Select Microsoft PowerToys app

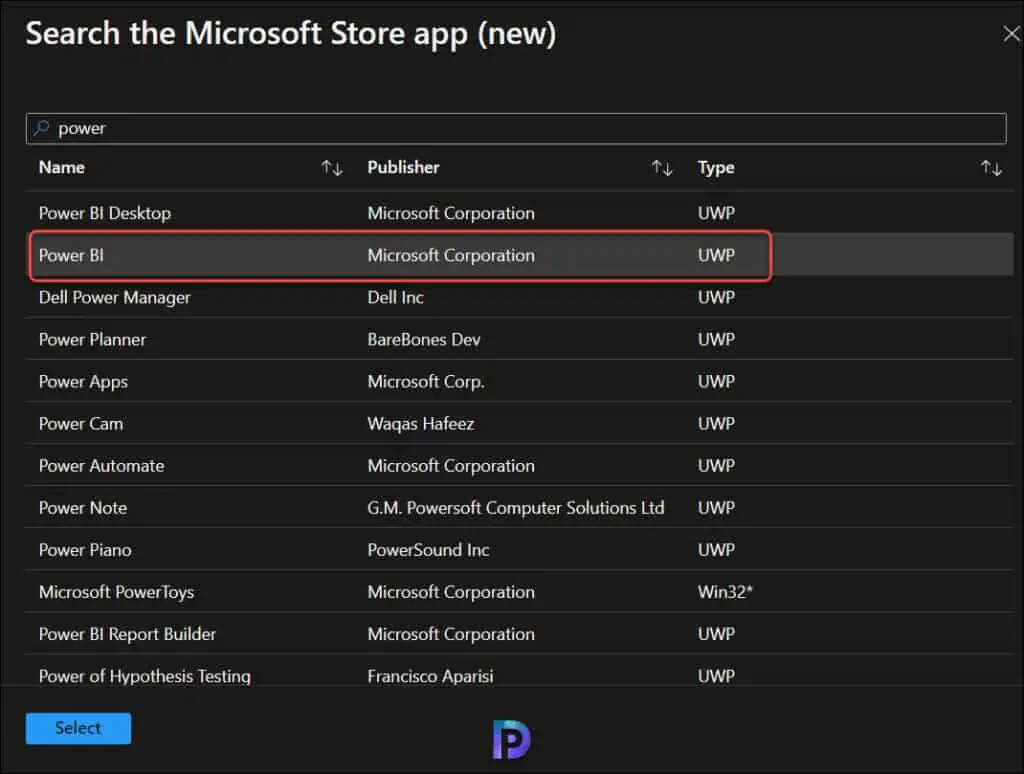click(x=519, y=592)
